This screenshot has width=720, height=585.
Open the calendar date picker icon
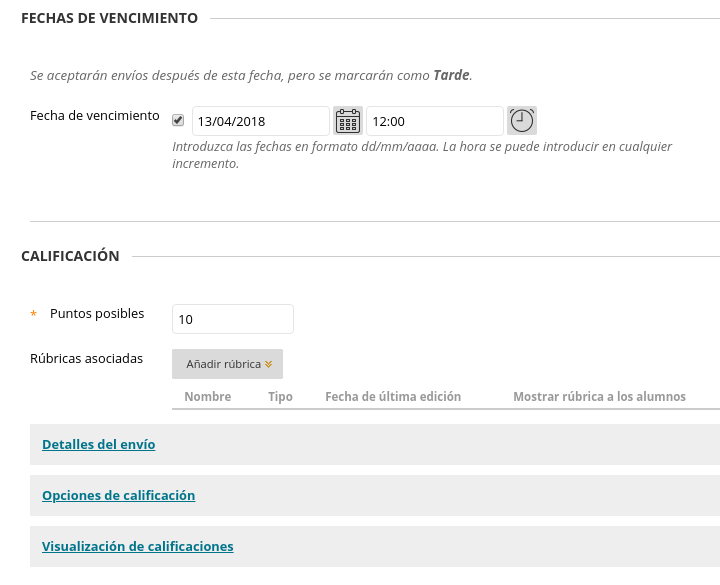(x=347, y=121)
